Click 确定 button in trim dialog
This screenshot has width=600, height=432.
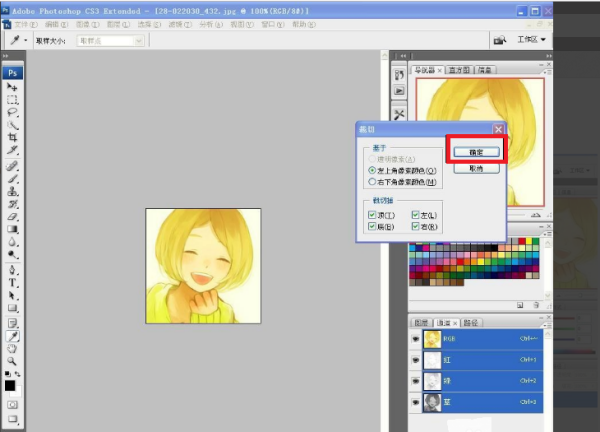point(476,152)
